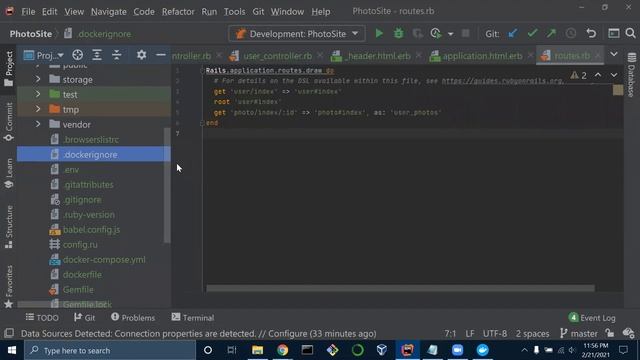Open the File menu
Viewport: 640px width, 360px height.
[x=28, y=11]
